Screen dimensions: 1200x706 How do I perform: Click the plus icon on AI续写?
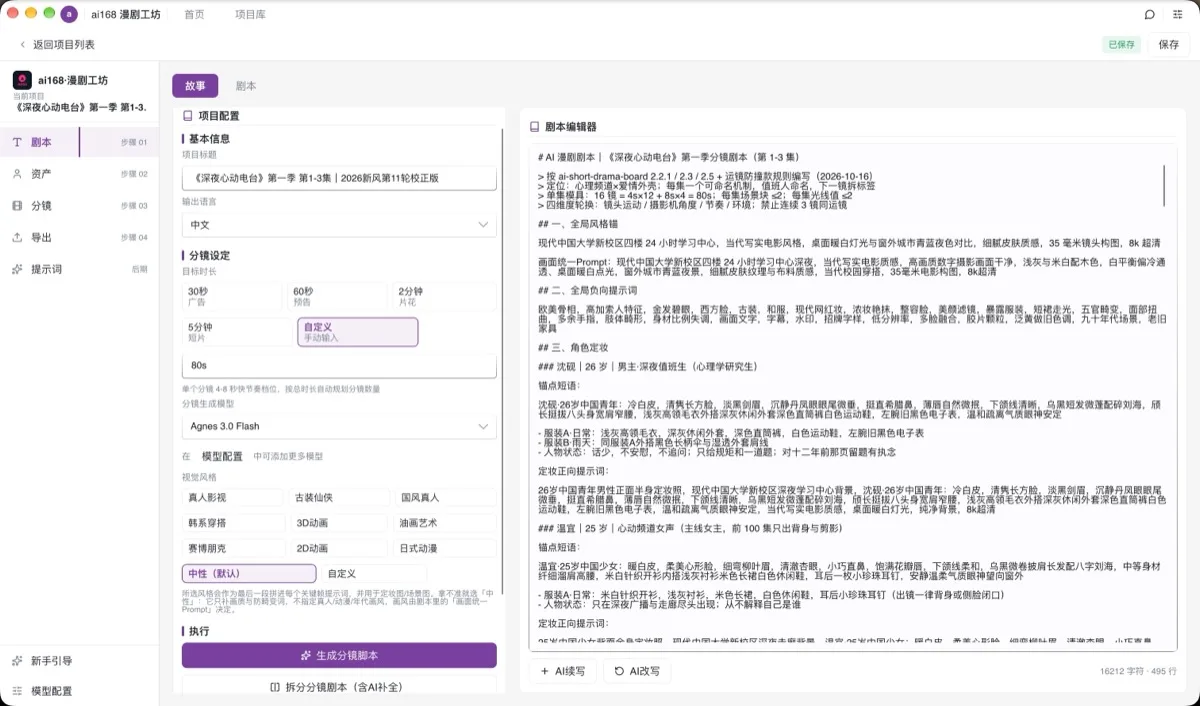click(x=545, y=671)
